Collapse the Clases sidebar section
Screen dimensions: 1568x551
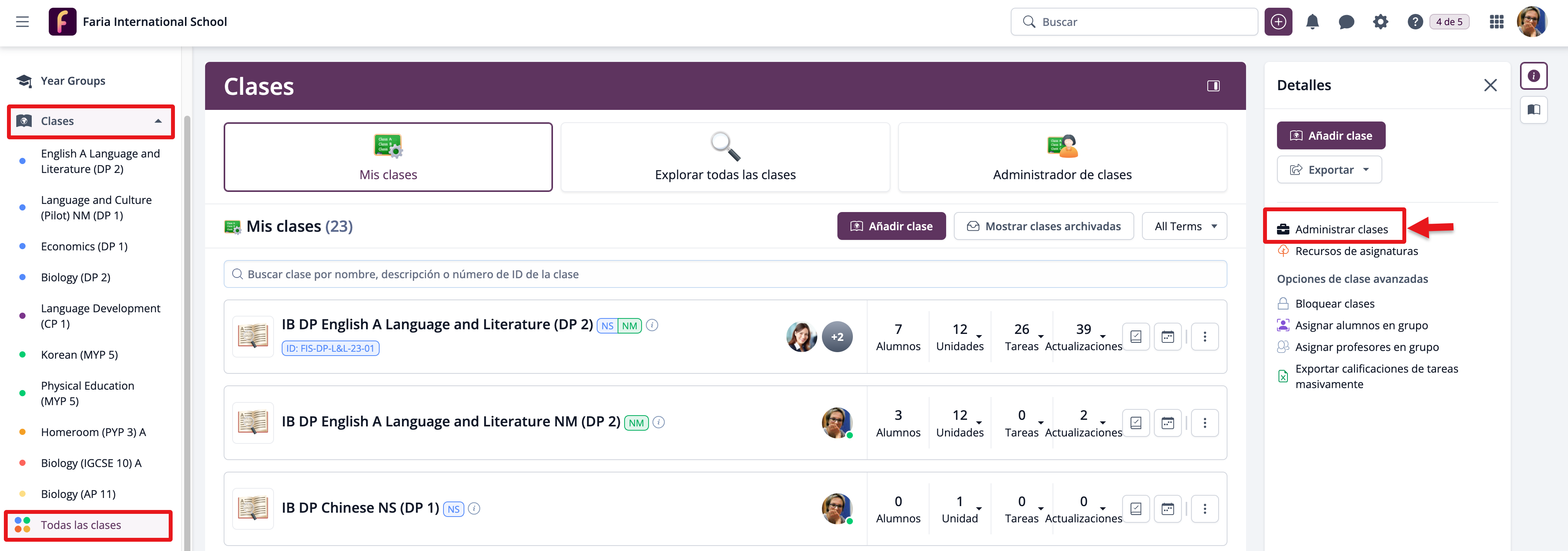pyautogui.click(x=157, y=121)
